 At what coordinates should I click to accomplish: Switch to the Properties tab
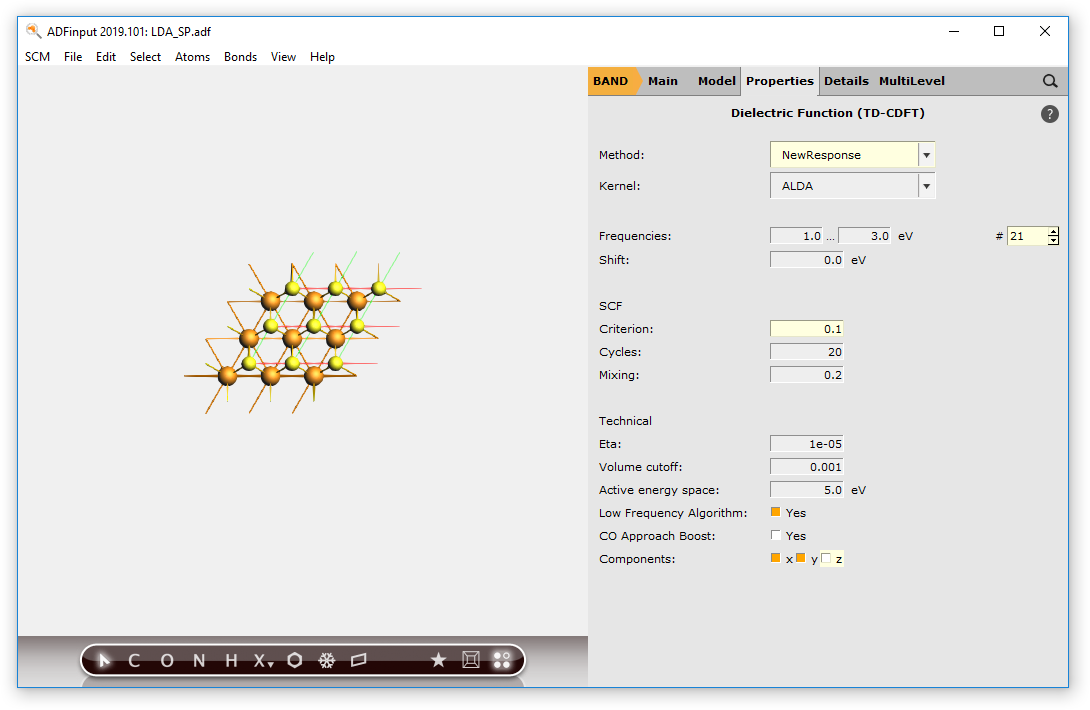pos(780,81)
